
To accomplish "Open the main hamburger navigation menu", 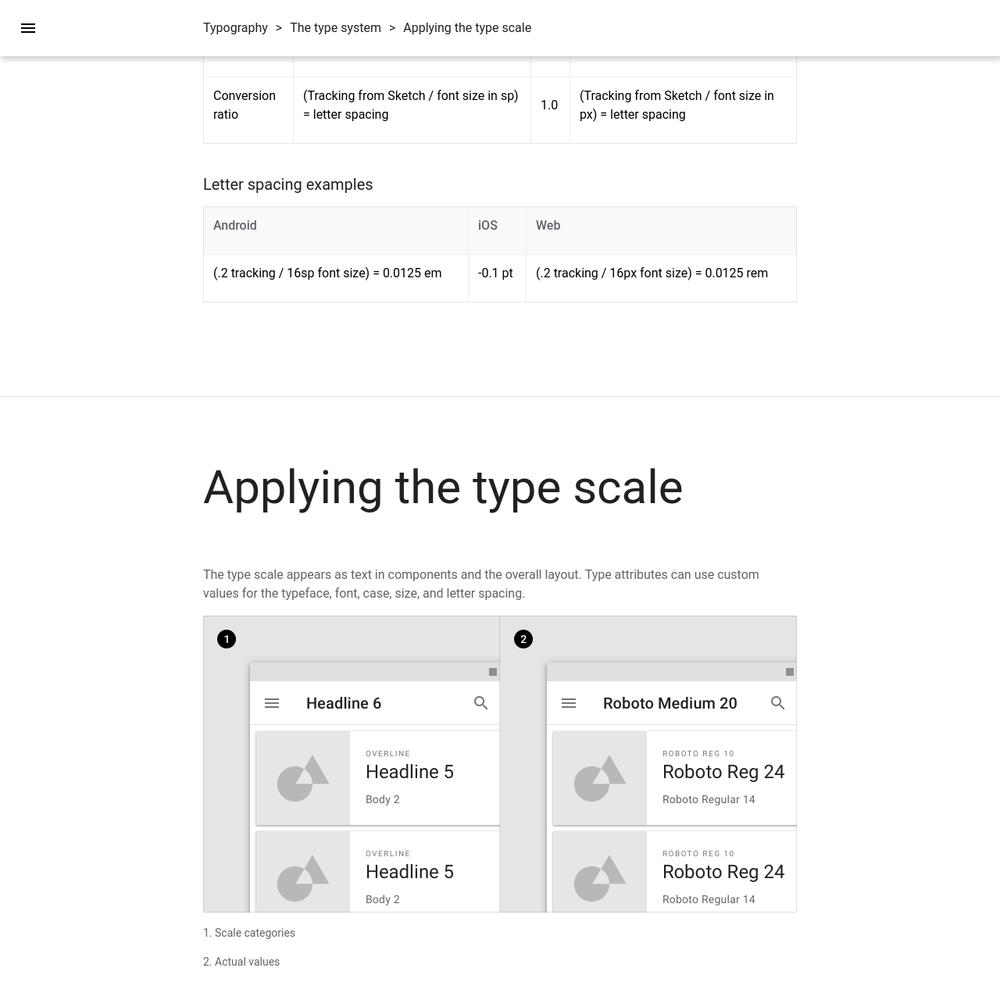I will [x=28, y=28].
